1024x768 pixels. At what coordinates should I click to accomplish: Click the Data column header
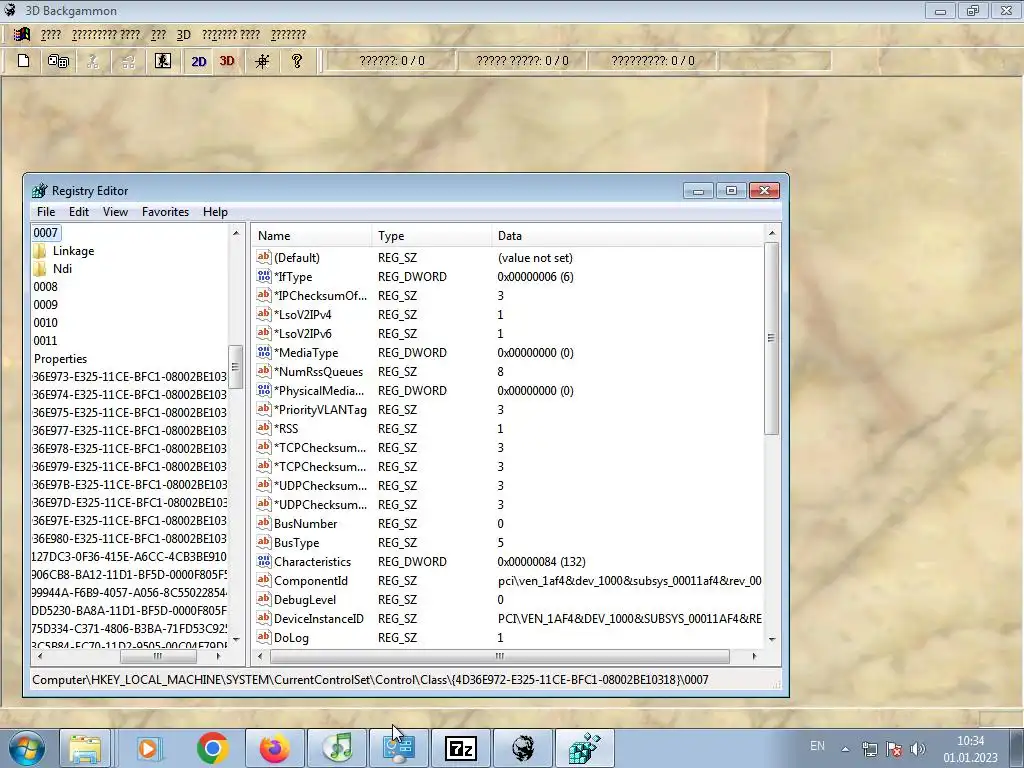tap(627, 236)
